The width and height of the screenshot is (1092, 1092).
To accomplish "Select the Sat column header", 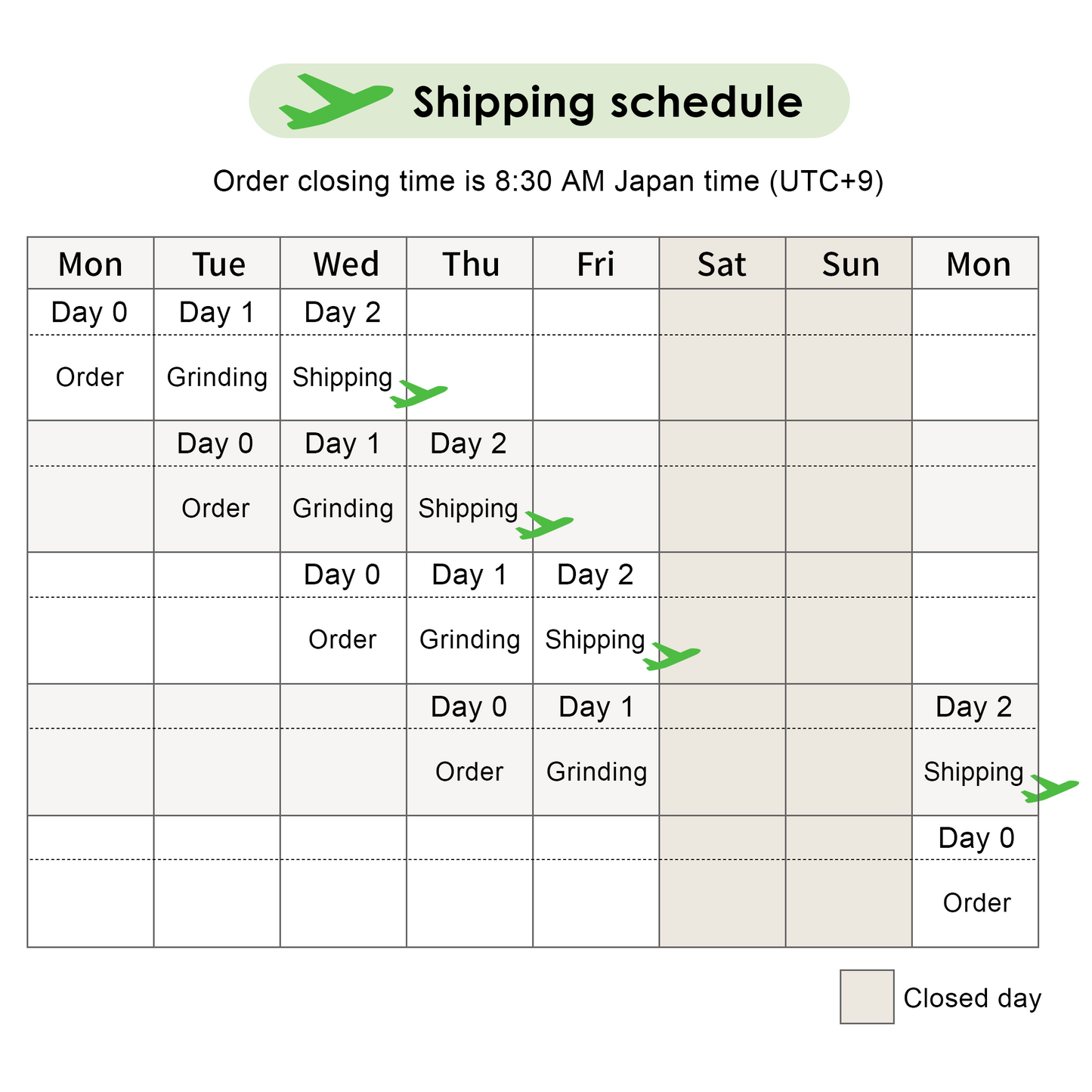I will [722, 264].
